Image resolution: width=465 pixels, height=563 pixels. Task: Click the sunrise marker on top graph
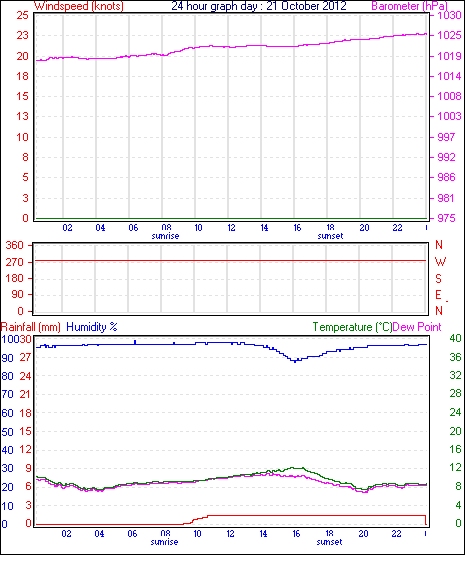(165, 236)
